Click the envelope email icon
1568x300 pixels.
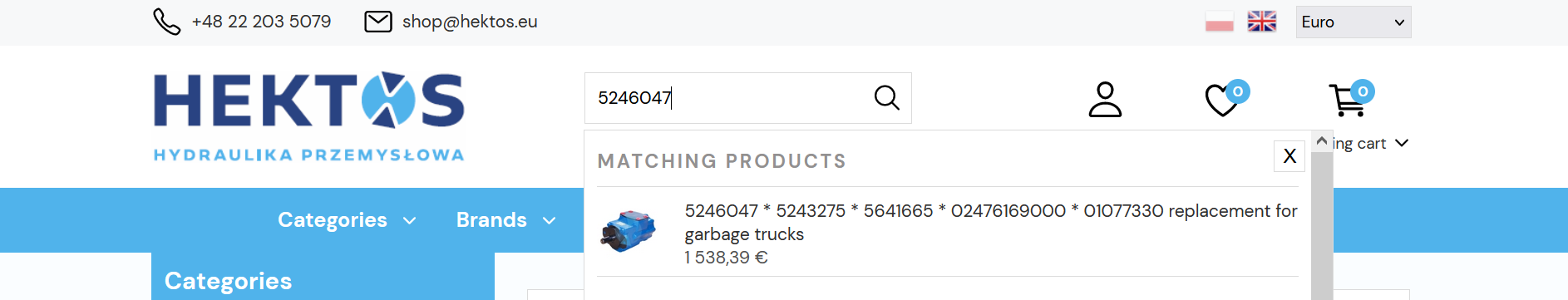pos(378,22)
